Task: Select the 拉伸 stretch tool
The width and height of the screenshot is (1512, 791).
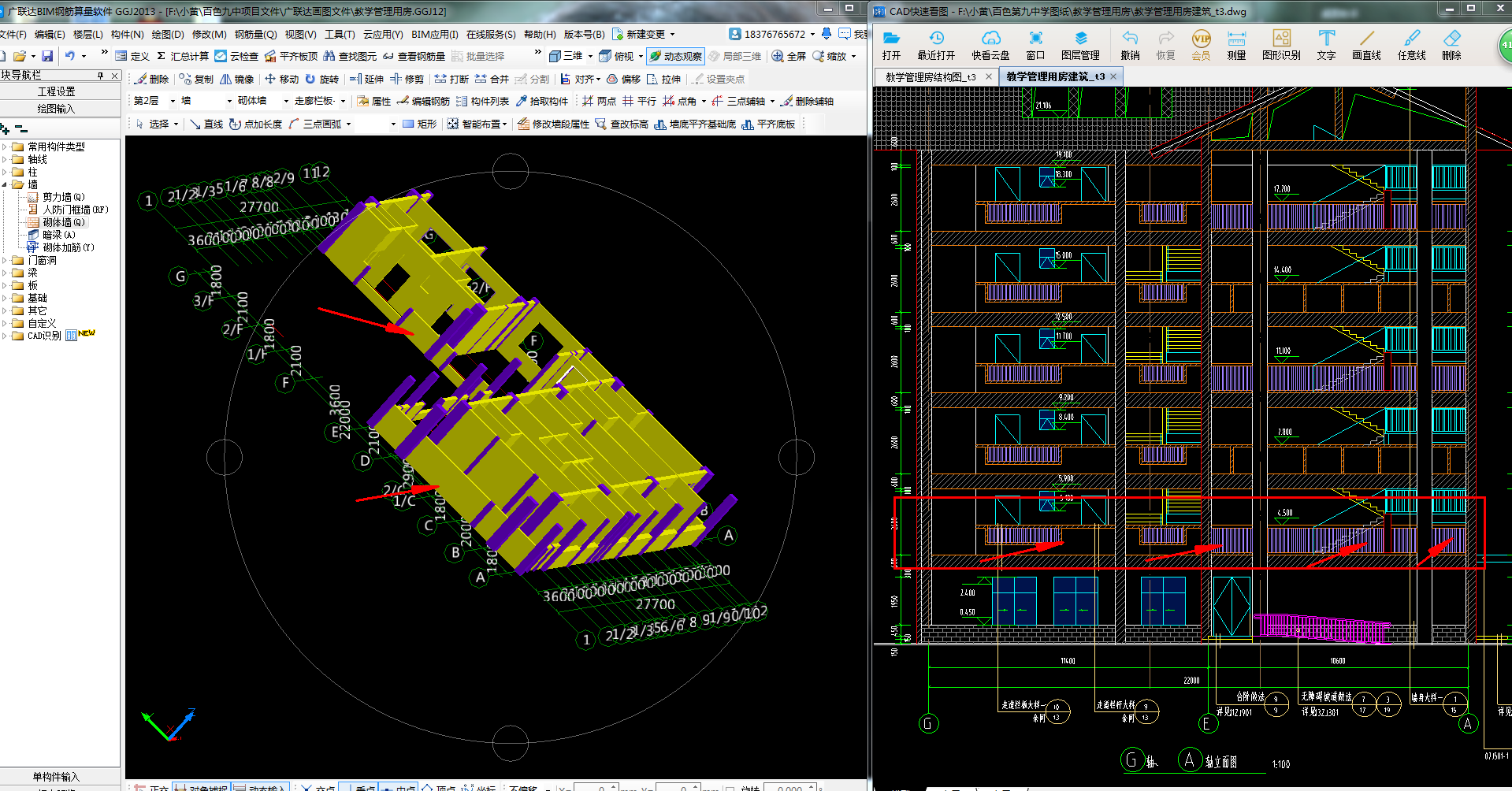Action: [663, 79]
